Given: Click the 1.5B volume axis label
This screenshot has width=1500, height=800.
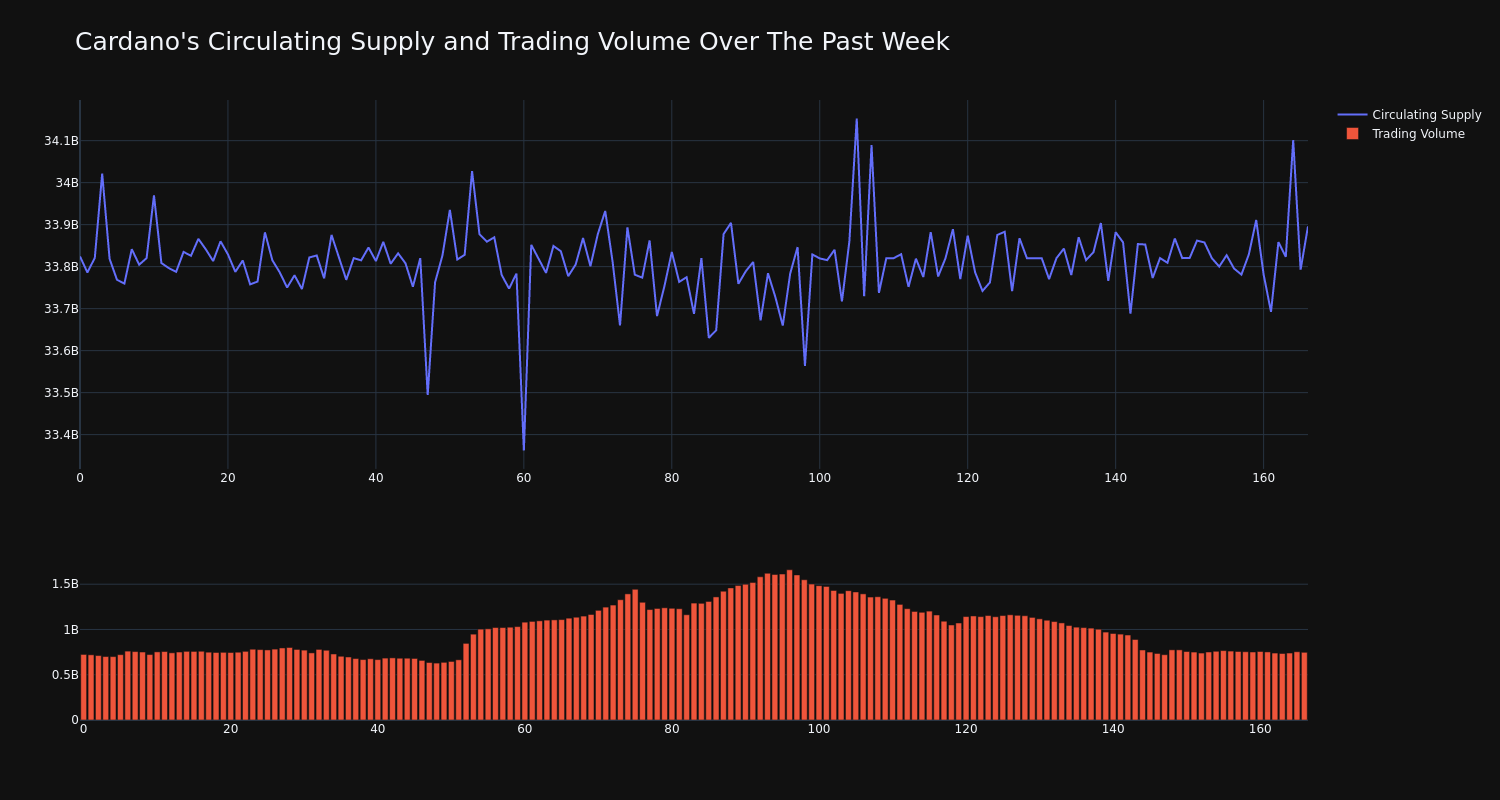Looking at the screenshot, I should coord(64,584).
